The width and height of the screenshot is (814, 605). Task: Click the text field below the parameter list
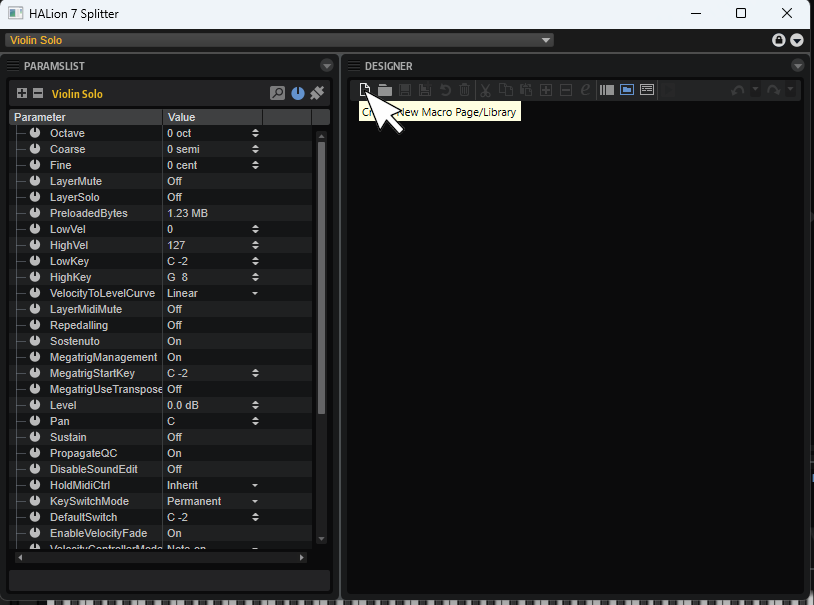point(169,580)
